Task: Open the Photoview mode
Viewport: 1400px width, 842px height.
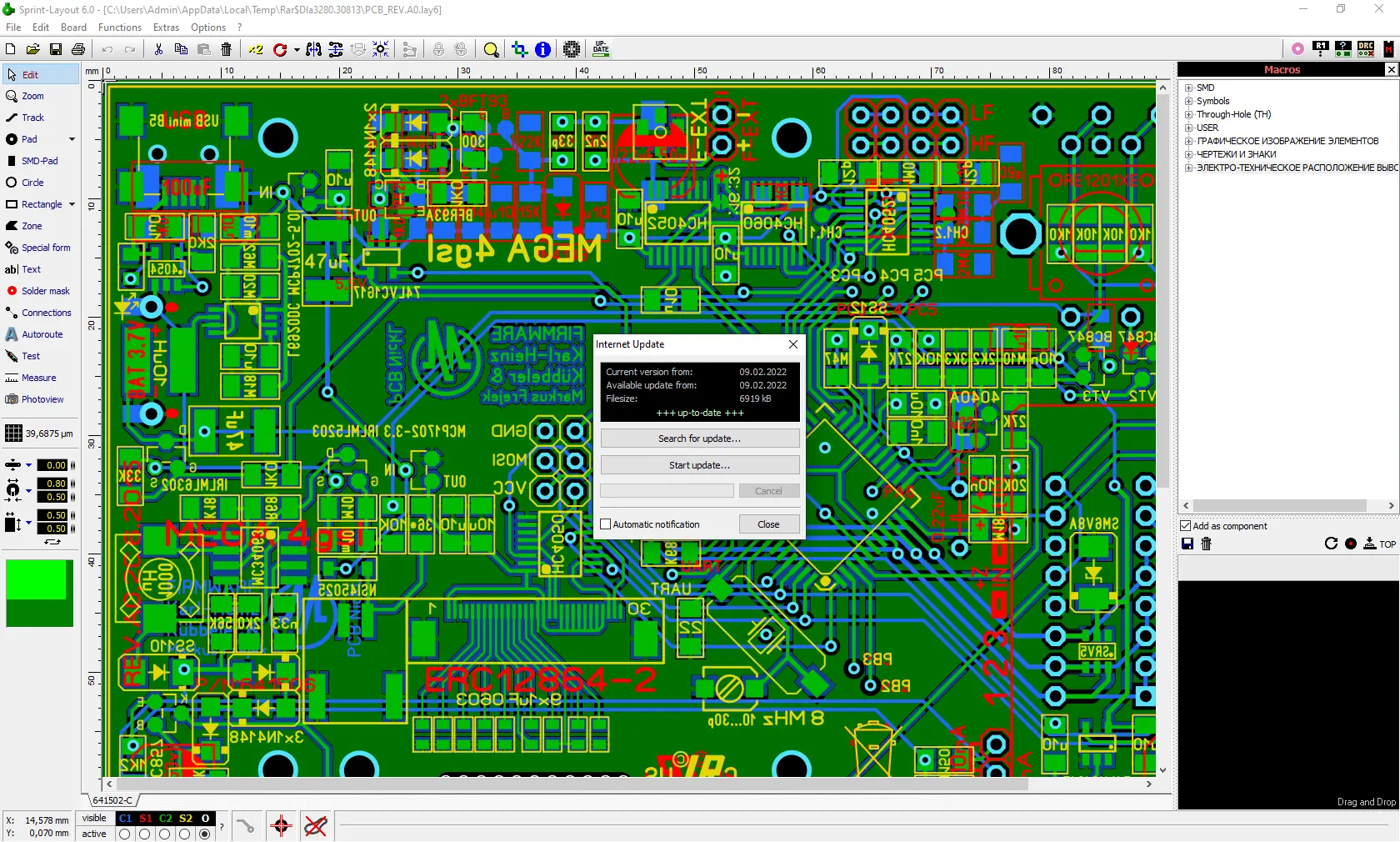Action: click(x=42, y=399)
